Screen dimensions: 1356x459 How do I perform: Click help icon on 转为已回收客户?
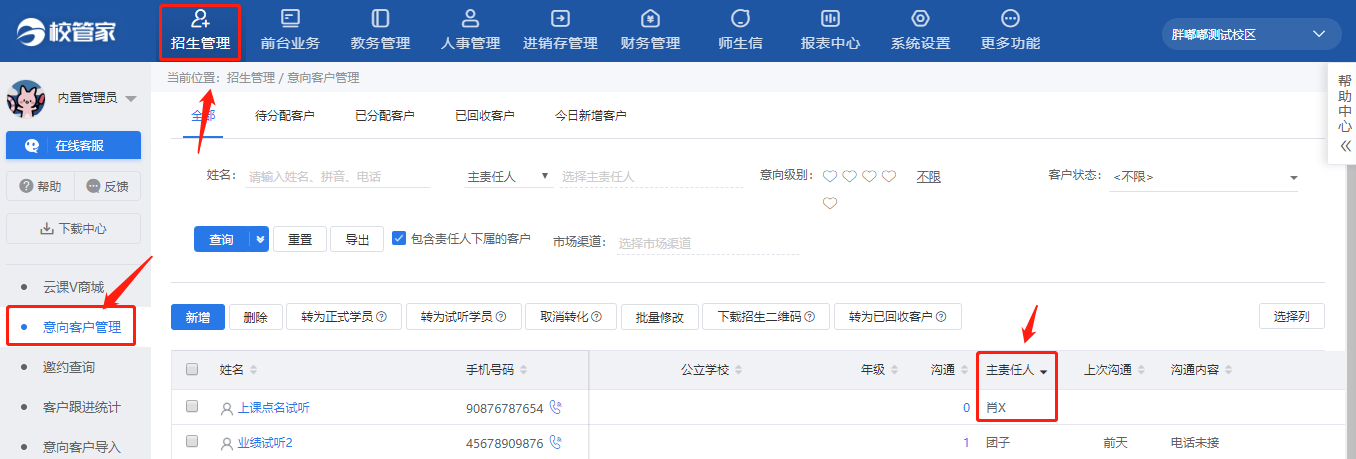tap(942, 317)
